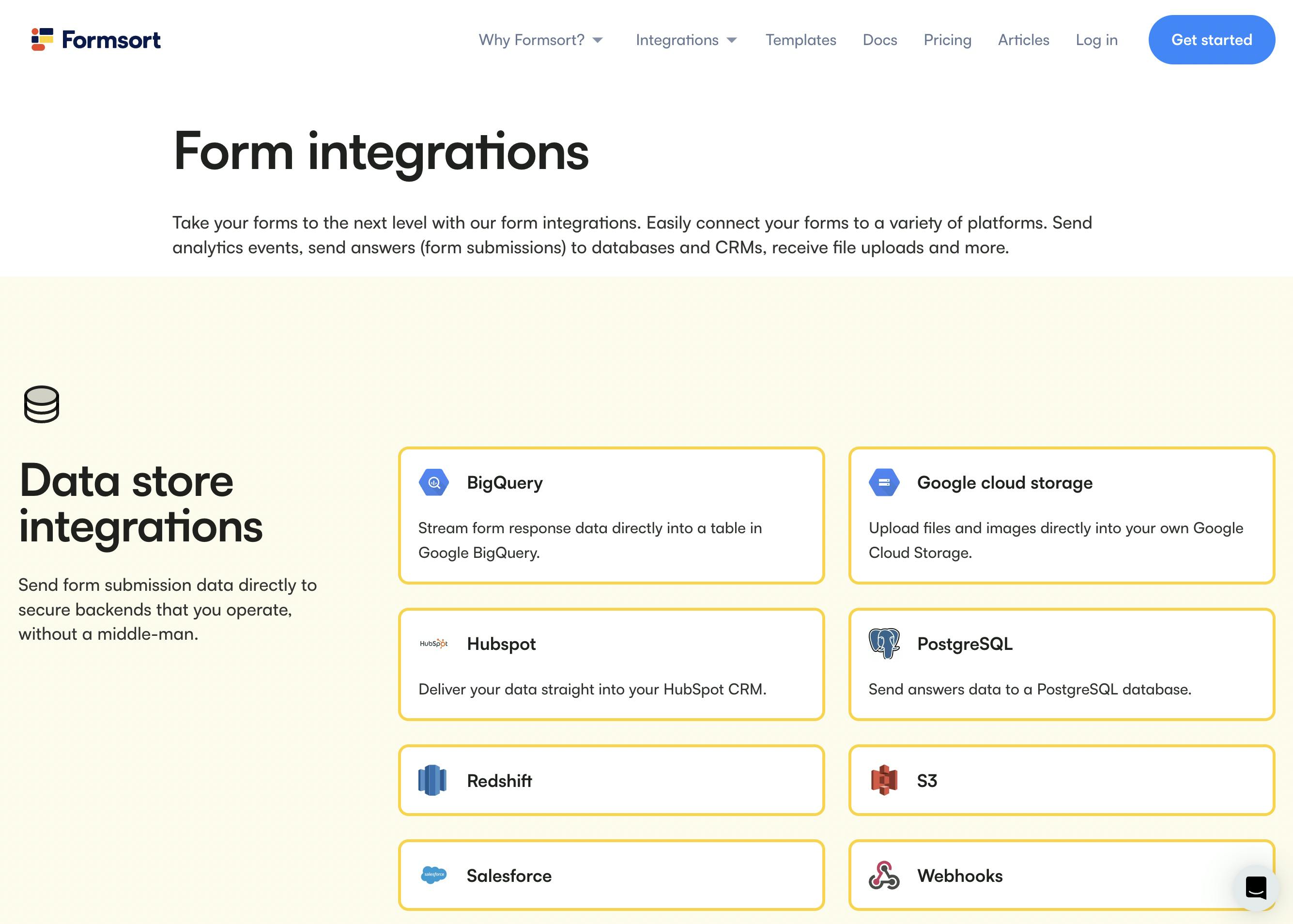Screen dimensions: 1293x924
Task: Click the Formsort logo home link
Action: (x=96, y=39)
